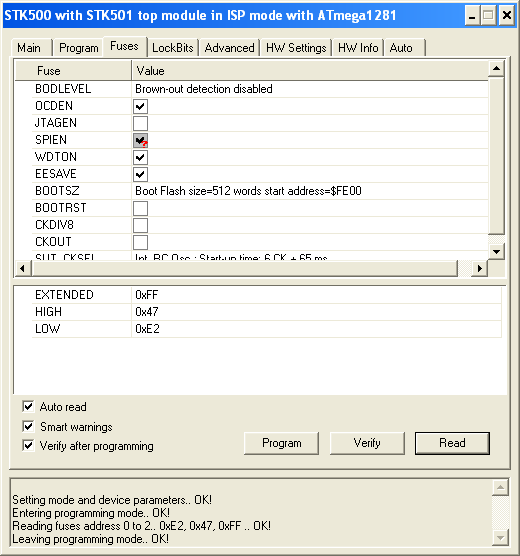Viewport: 520px width, 556px height.
Task: Edit the HIGH fuse value 0x47
Action: (x=316, y=312)
